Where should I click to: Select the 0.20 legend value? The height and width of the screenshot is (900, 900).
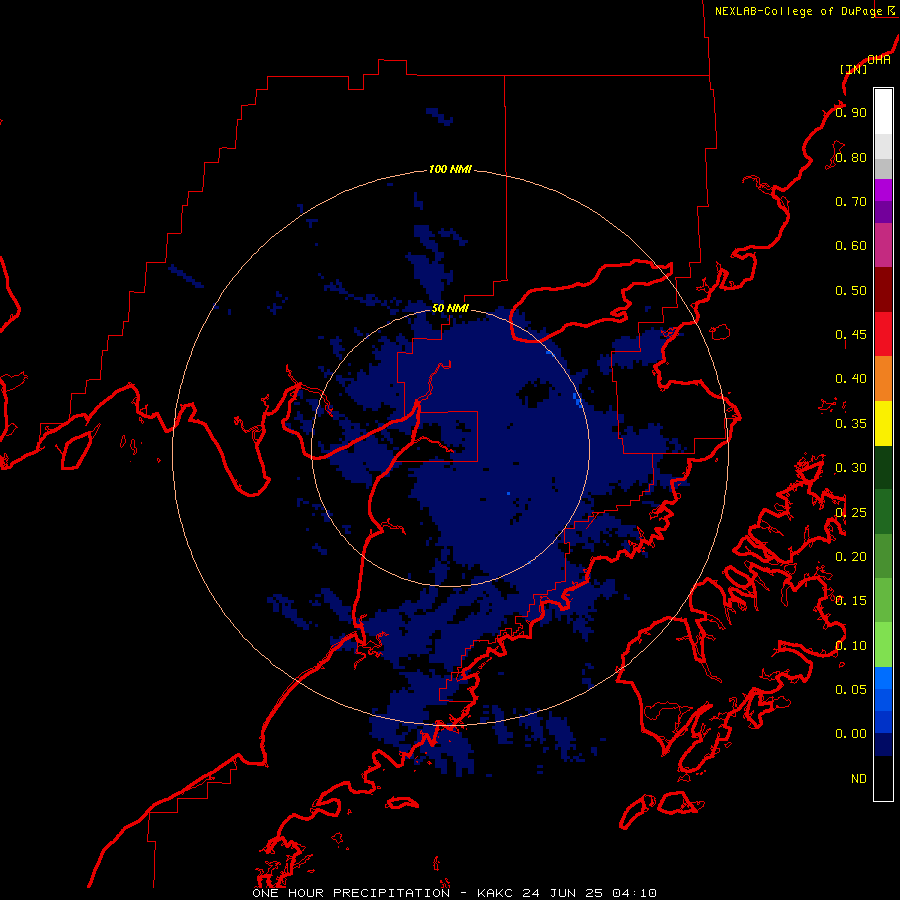coord(851,557)
